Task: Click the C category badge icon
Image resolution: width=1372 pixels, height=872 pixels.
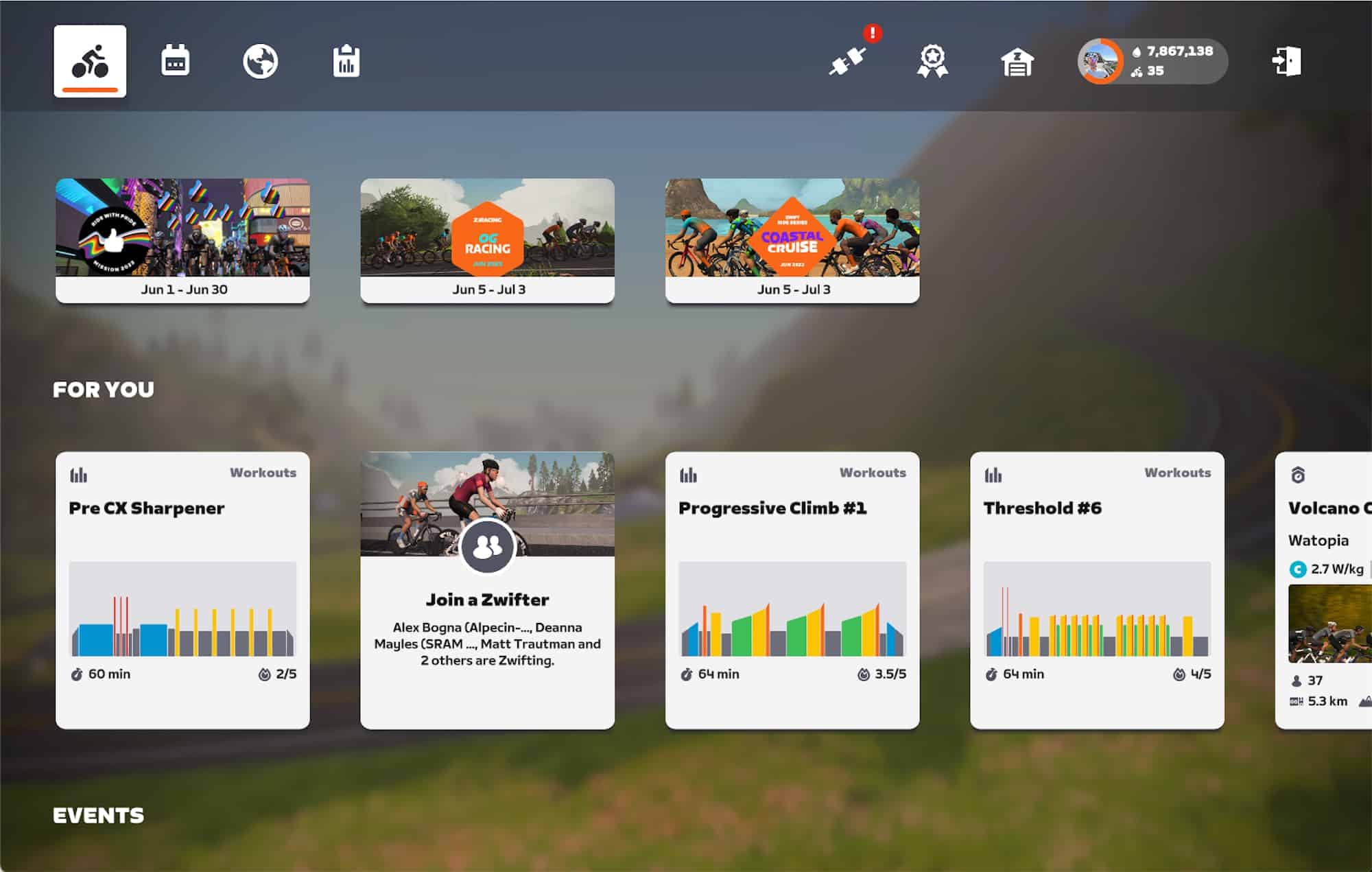Action: 1297,569
